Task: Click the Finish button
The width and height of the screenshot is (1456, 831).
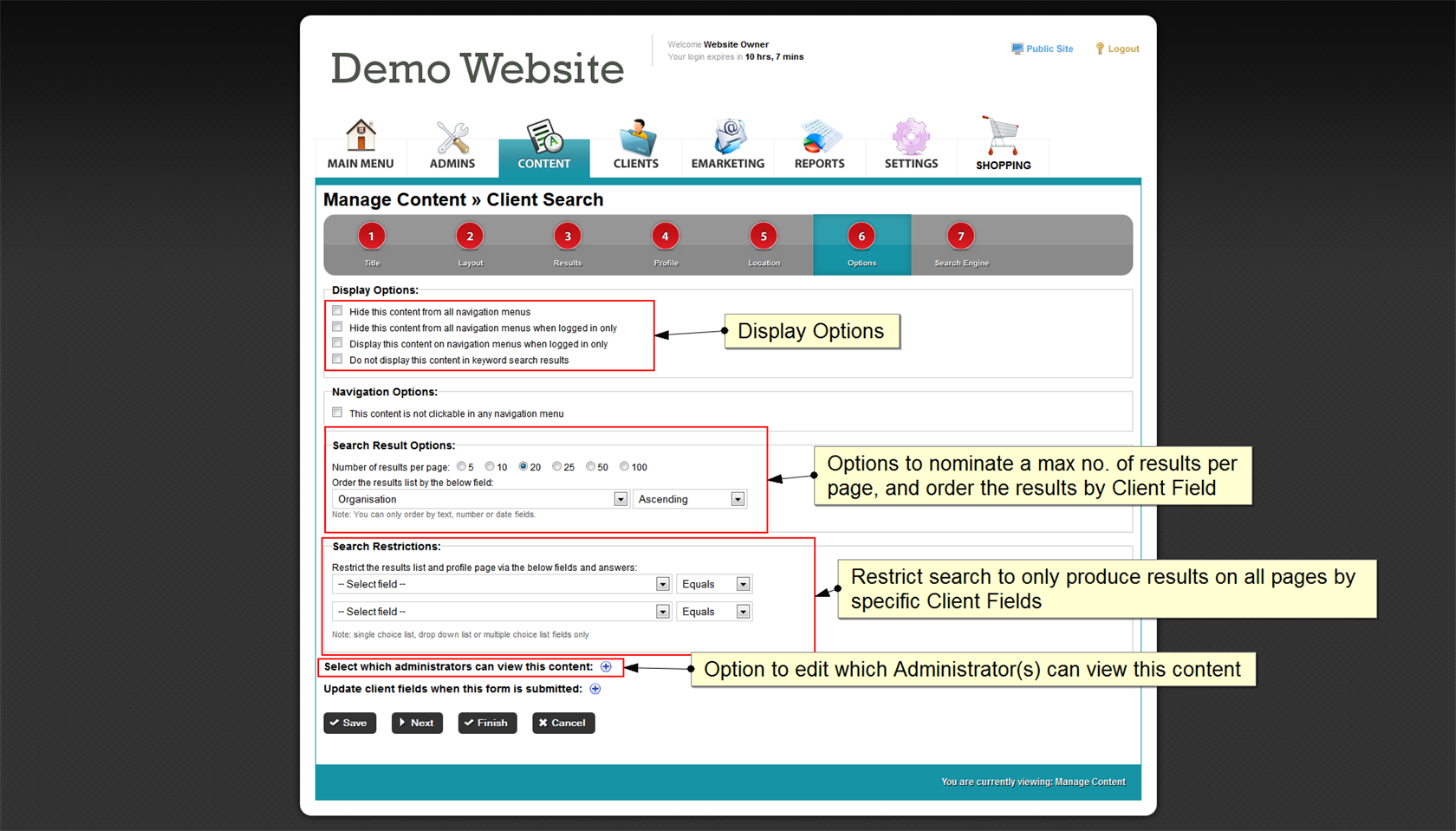Action: (x=487, y=724)
